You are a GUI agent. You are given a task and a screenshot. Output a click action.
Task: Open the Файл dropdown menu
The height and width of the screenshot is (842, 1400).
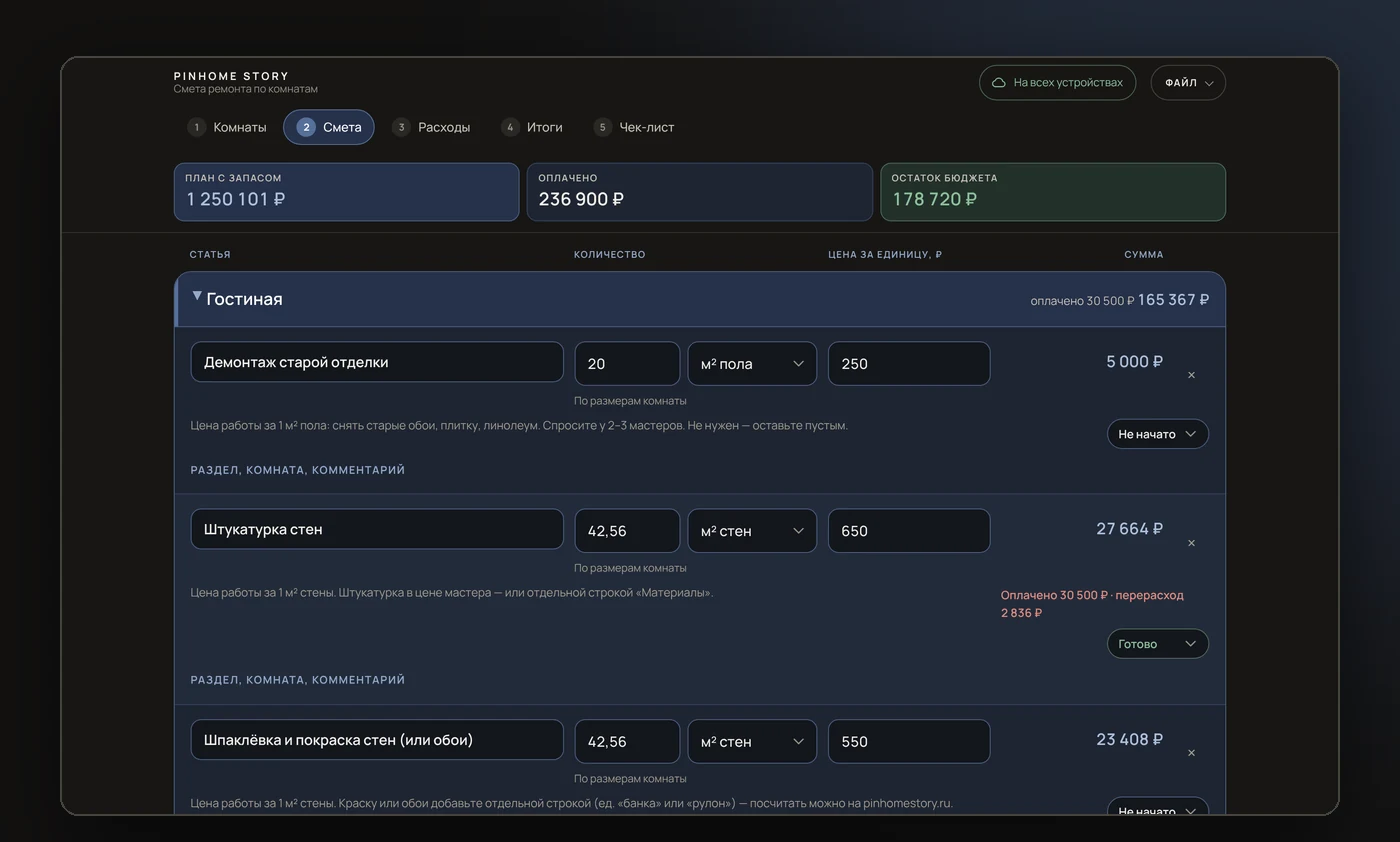click(1188, 83)
